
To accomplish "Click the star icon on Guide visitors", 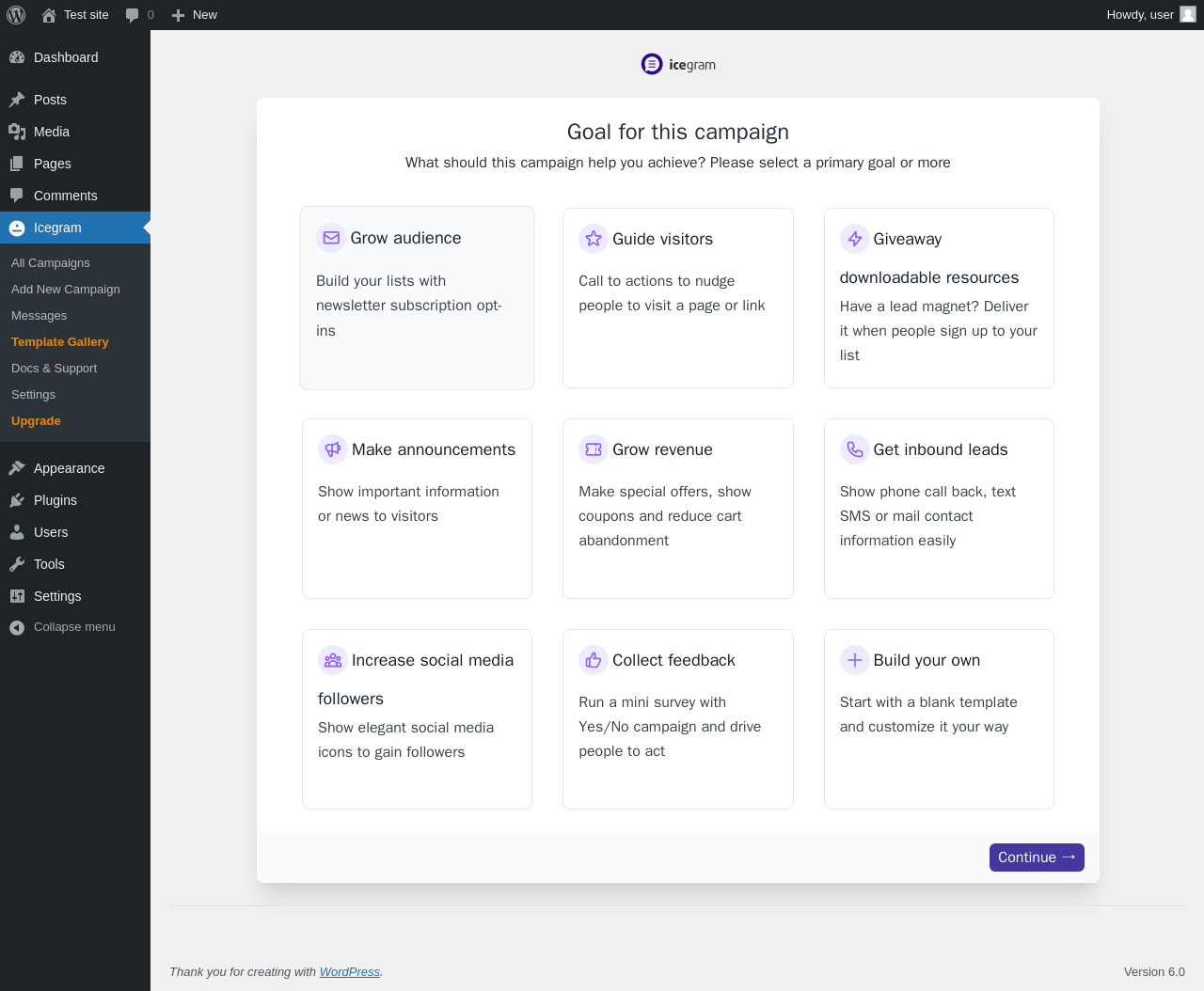I will (x=594, y=239).
